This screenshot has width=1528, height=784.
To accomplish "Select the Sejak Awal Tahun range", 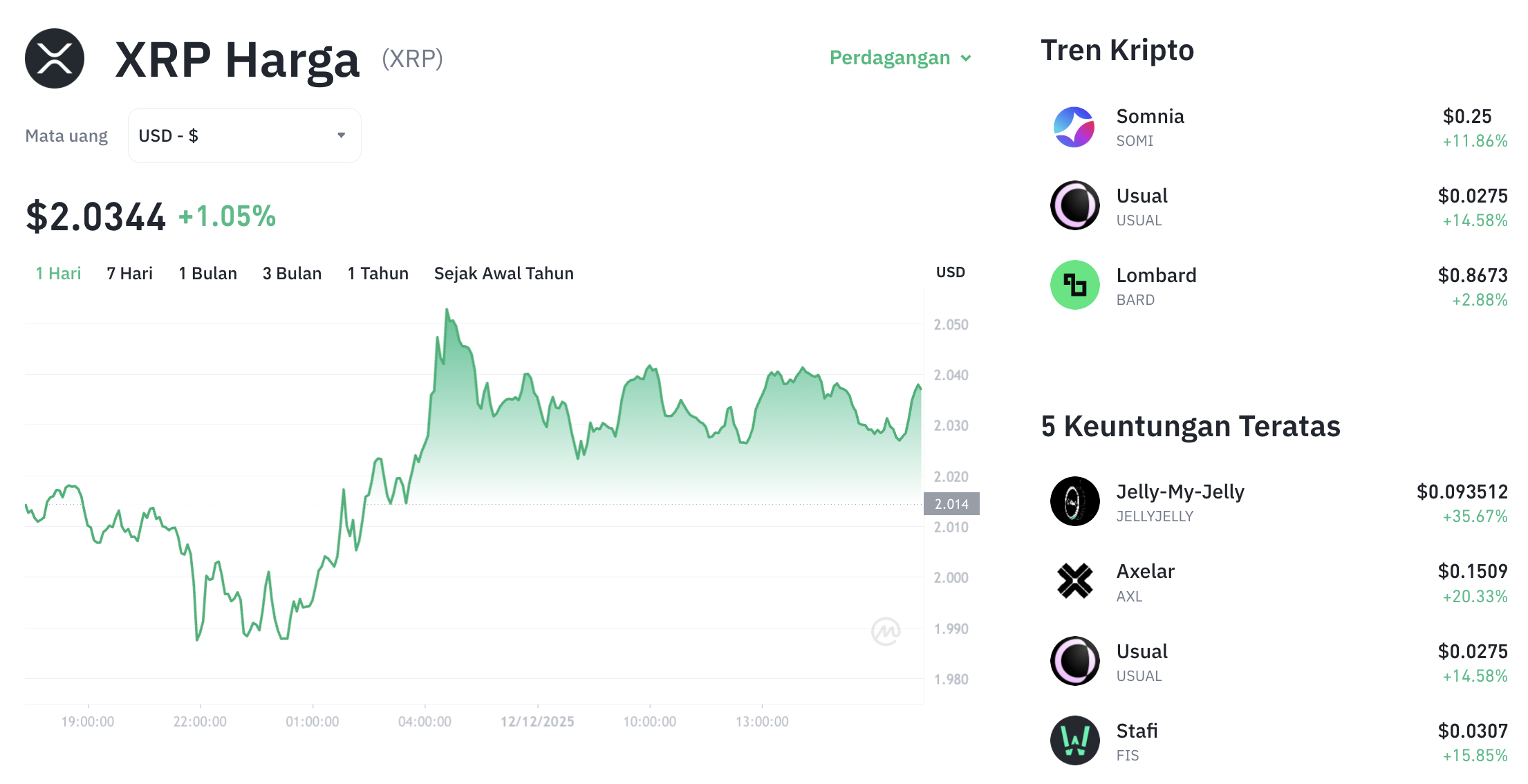I will (503, 273).
